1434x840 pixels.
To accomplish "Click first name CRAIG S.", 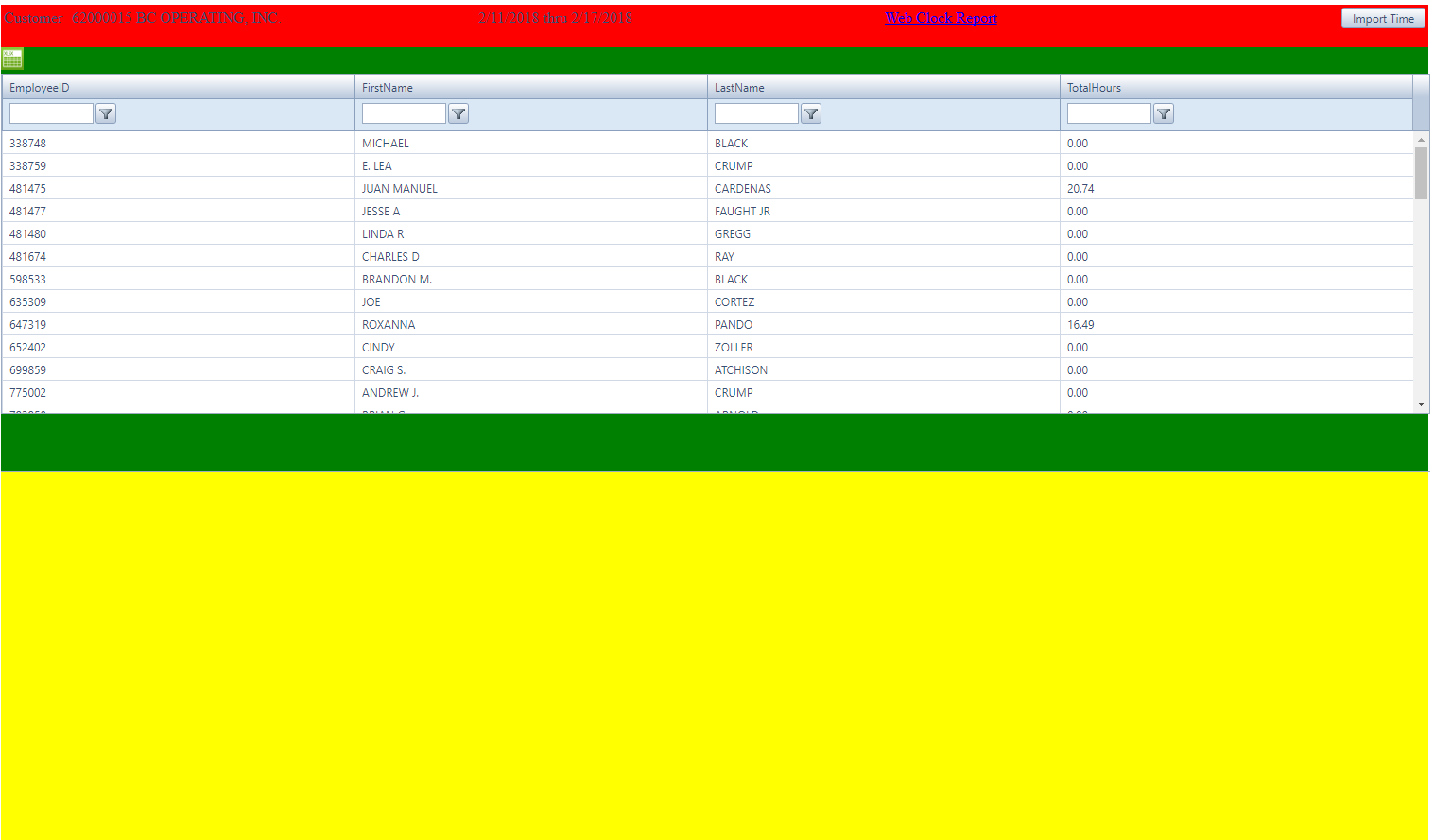I will pos(384,370).
